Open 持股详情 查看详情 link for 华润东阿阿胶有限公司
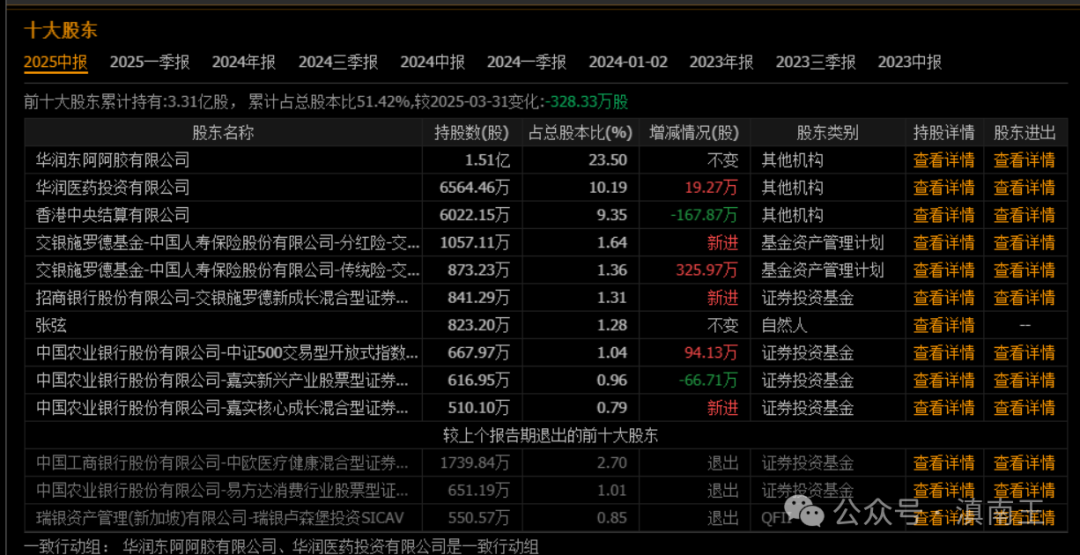 pos(944,160)
